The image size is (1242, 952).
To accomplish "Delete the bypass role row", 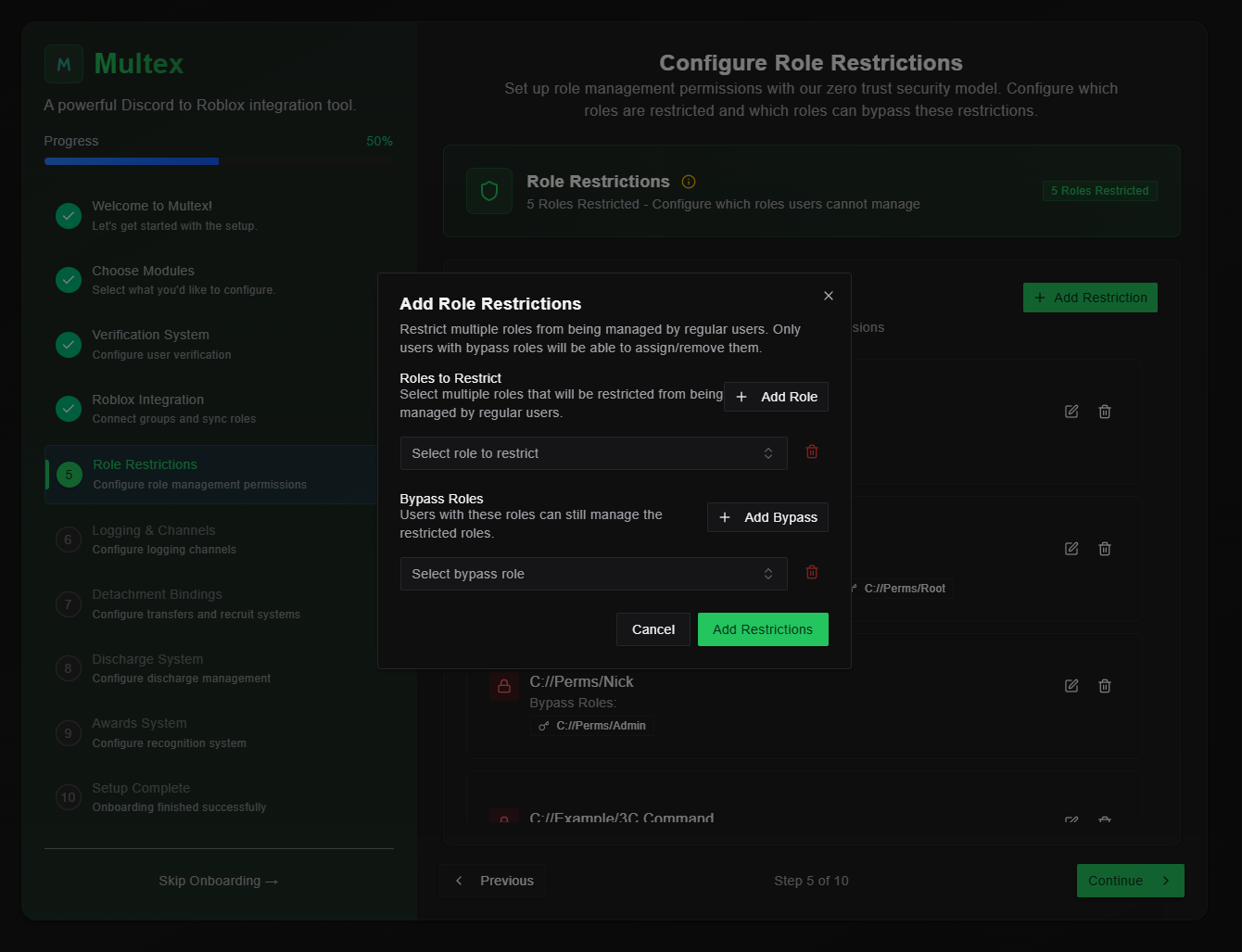I will coord(812,572).
